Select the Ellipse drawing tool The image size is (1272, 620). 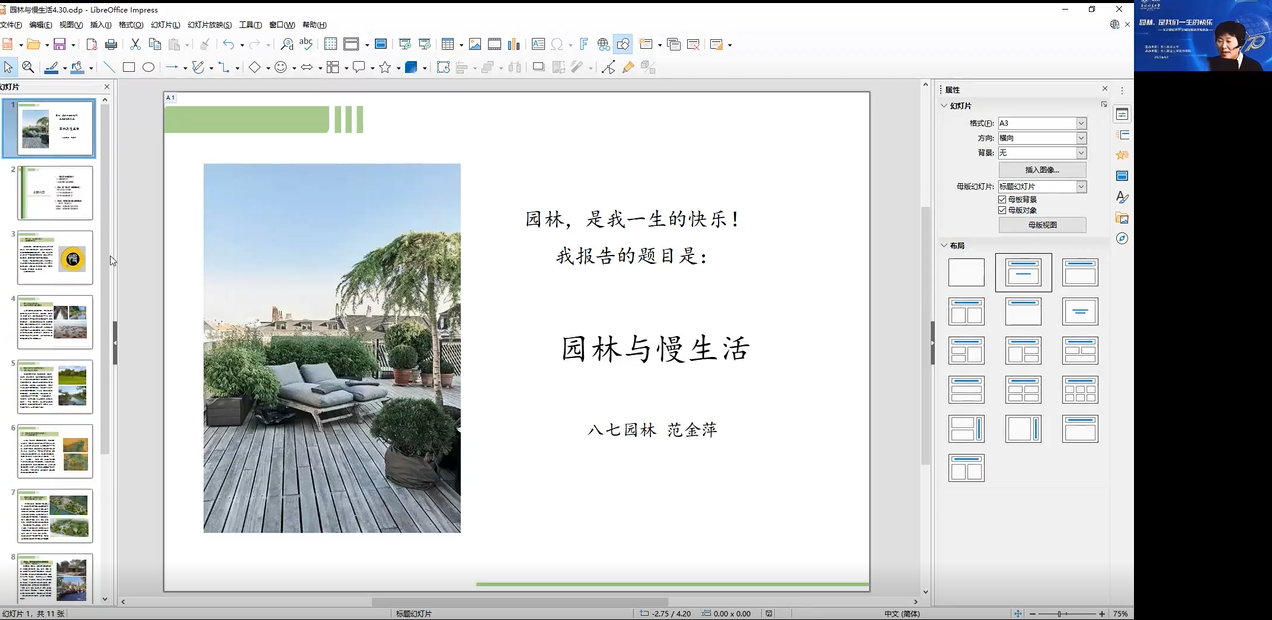(x=148, y=67)
